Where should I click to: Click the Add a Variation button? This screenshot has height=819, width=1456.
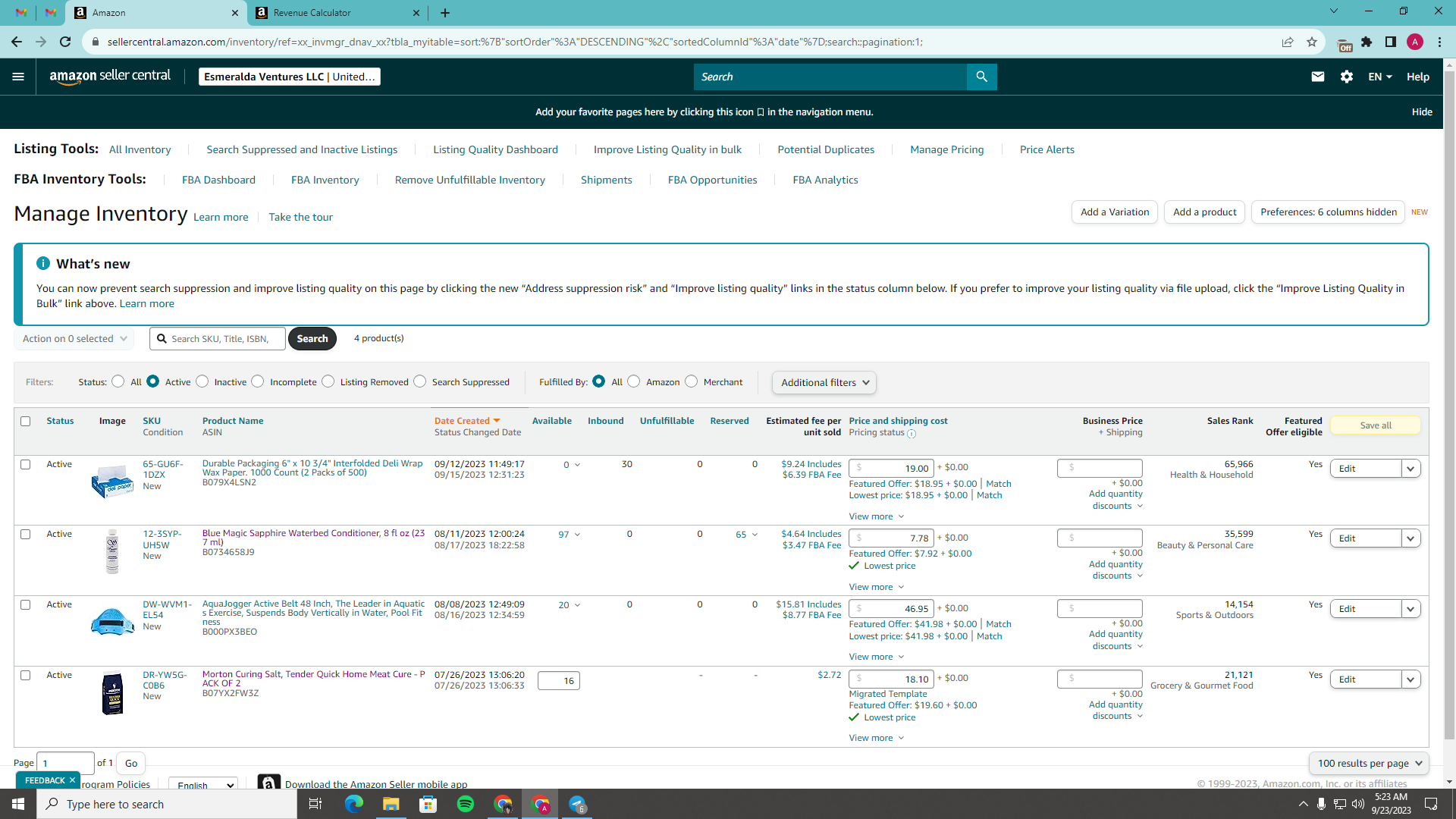1115,212
